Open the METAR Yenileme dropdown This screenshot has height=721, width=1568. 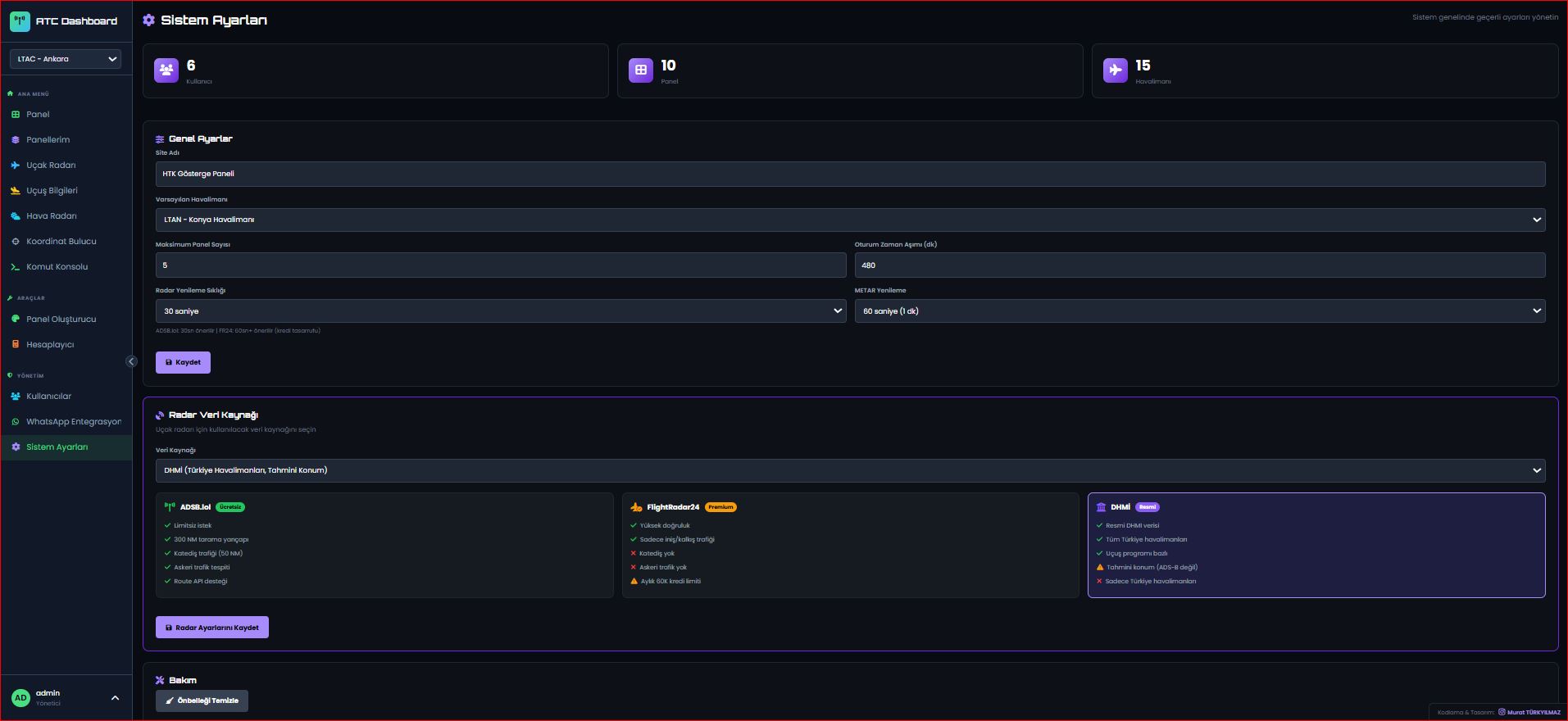(x=1200, y=311)
